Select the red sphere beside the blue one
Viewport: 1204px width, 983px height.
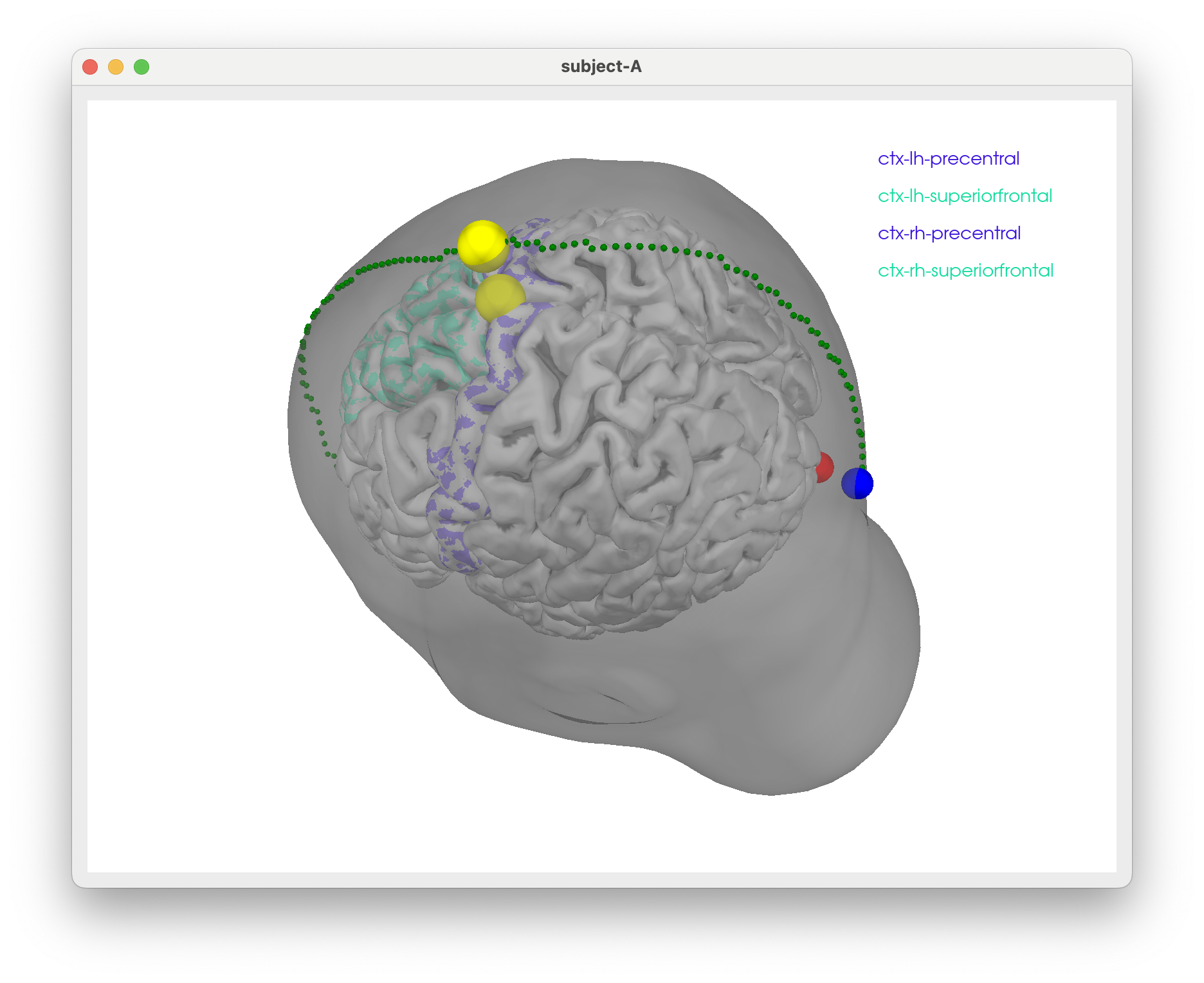[823, 467]
